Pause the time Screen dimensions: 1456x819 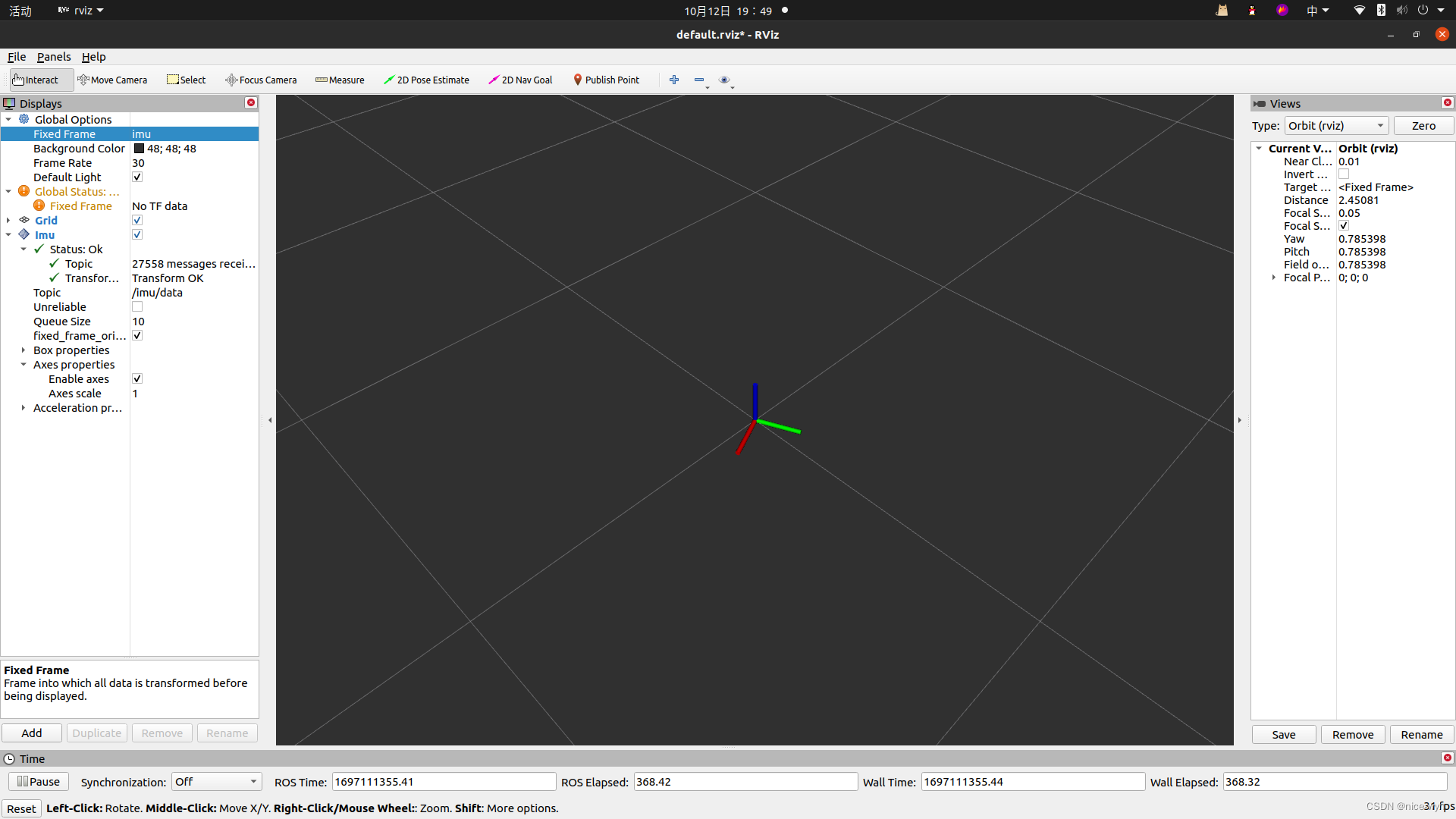(39, 781)
